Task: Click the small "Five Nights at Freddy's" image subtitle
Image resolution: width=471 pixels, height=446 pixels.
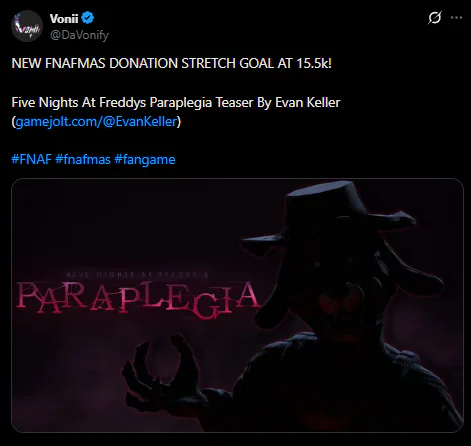Action: 137,275
